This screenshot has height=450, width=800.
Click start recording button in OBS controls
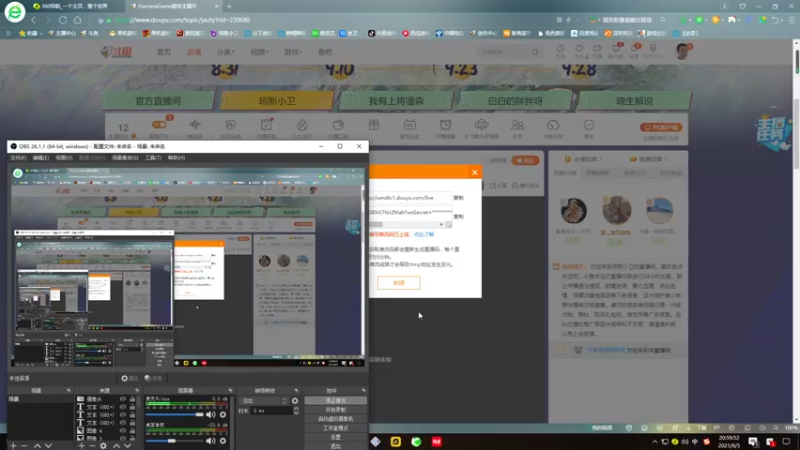(x=335, y=410)
